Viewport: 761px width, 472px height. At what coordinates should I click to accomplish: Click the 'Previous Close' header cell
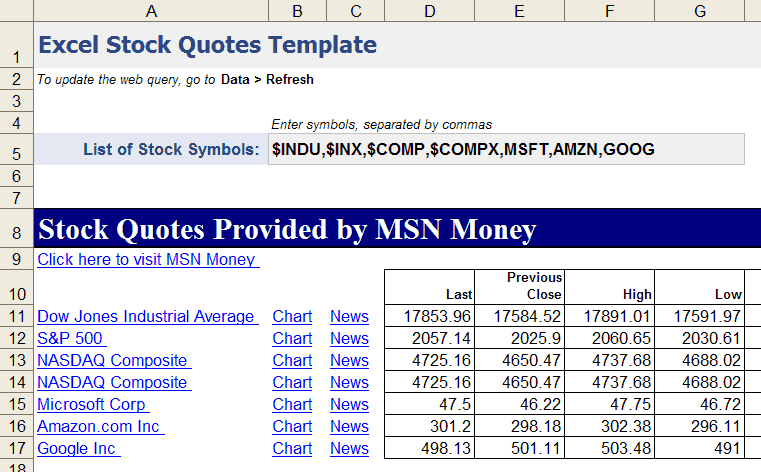point(519,286)
